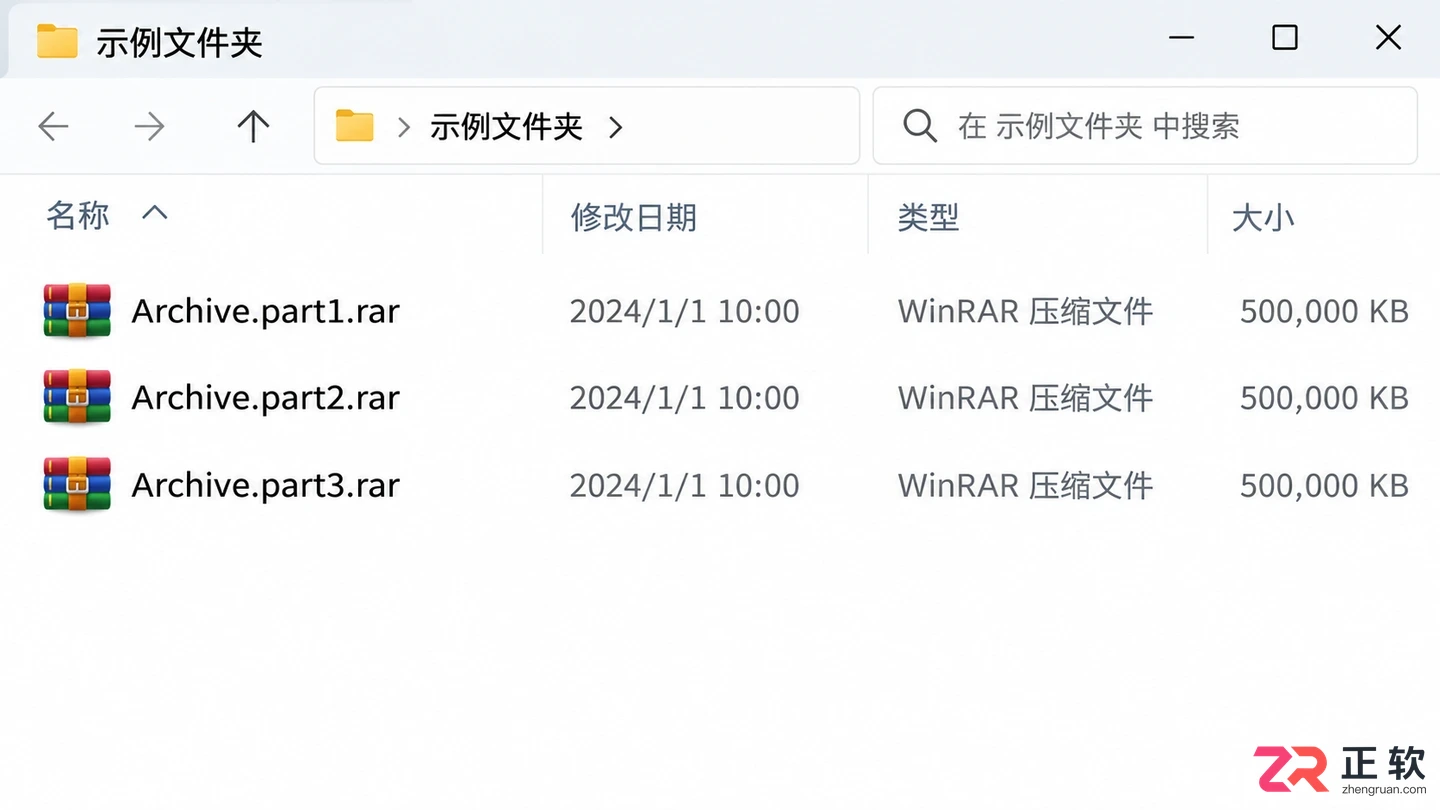Click WinRAR 压缩文件 type of Archive.part1.rar
Screen dimensions: 1440x810
(x=1026, y=312)
